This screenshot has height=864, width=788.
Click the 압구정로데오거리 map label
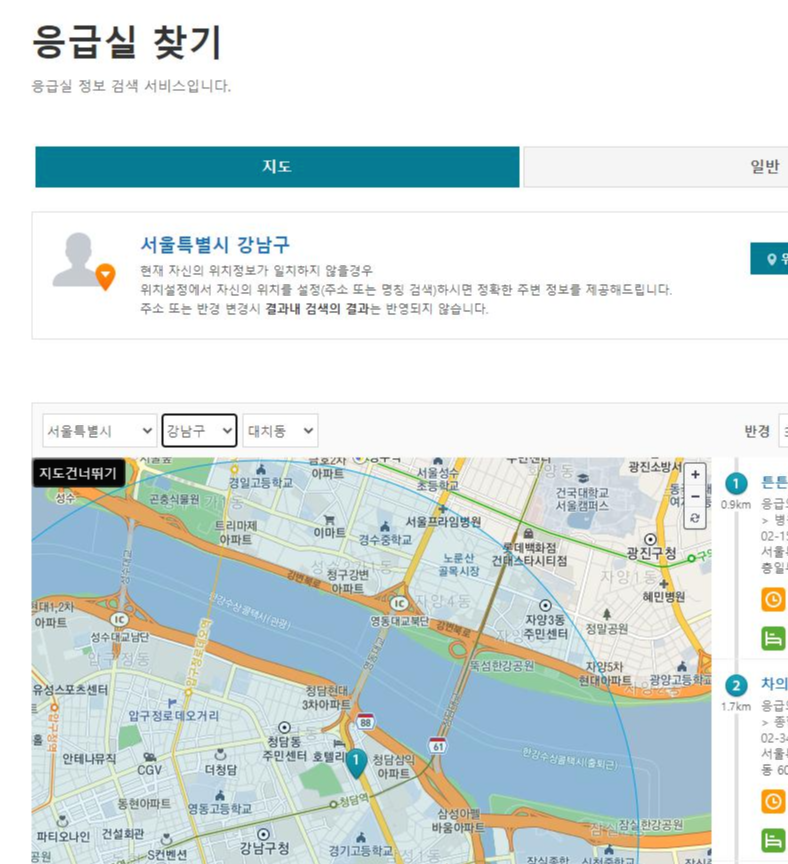click(x=174, y=716)
